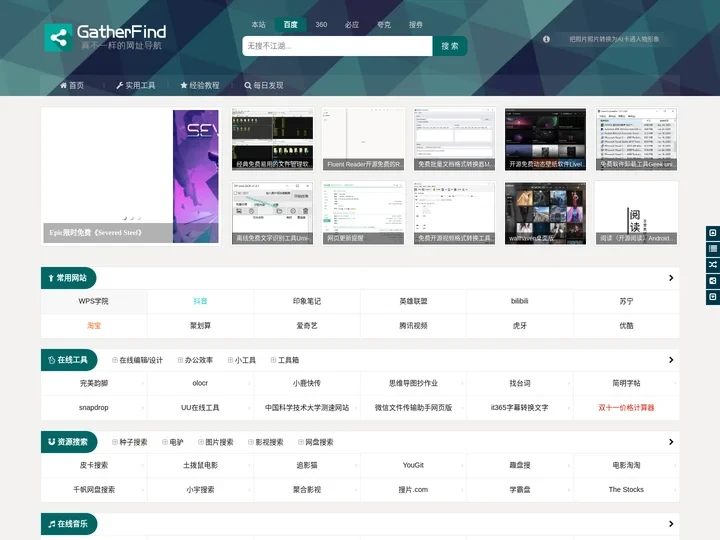Open The Stocks link
720x540 pixels.
[626, 489]
